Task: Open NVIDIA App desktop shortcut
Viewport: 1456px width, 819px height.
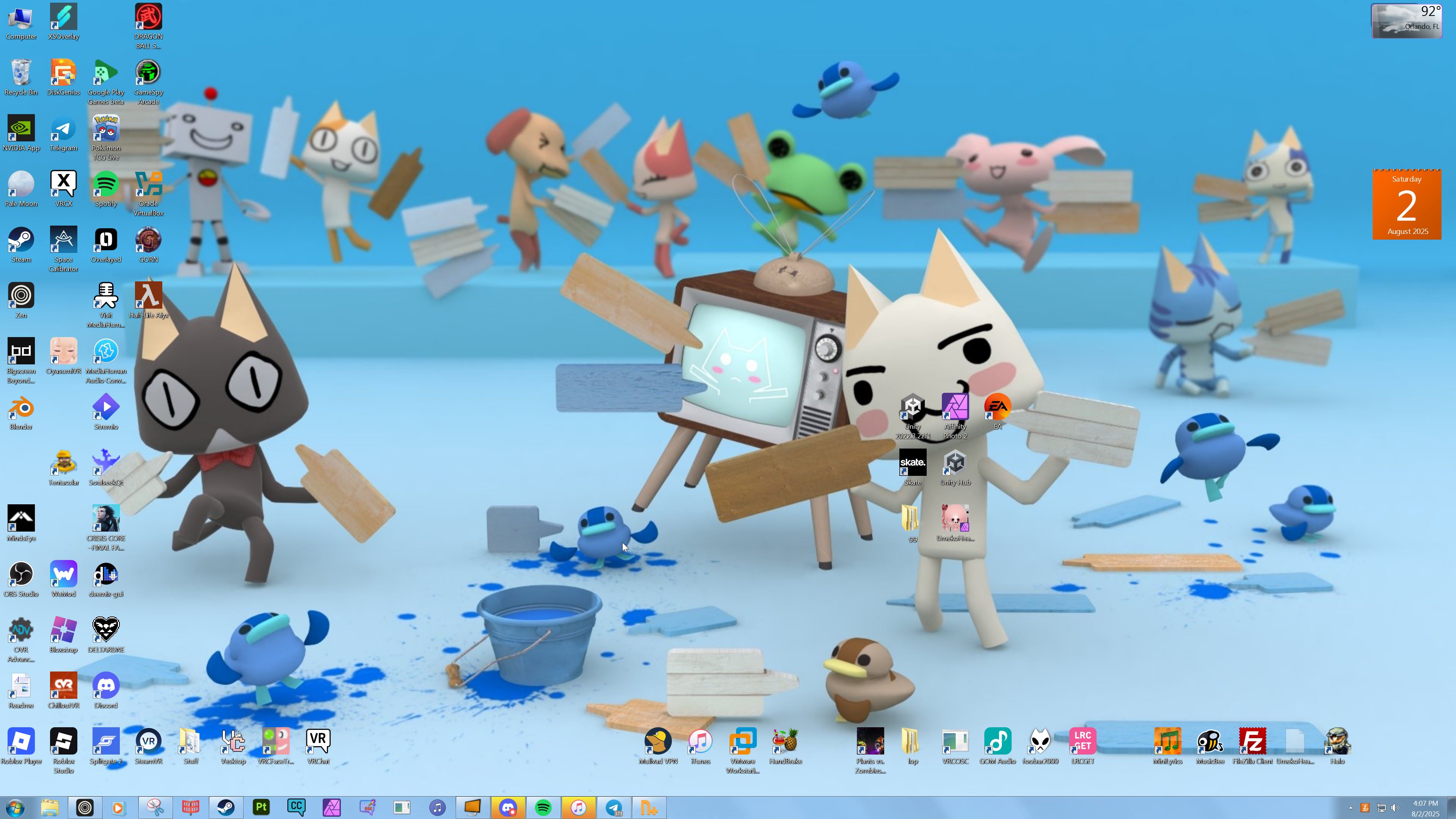Action: point(21,133)
